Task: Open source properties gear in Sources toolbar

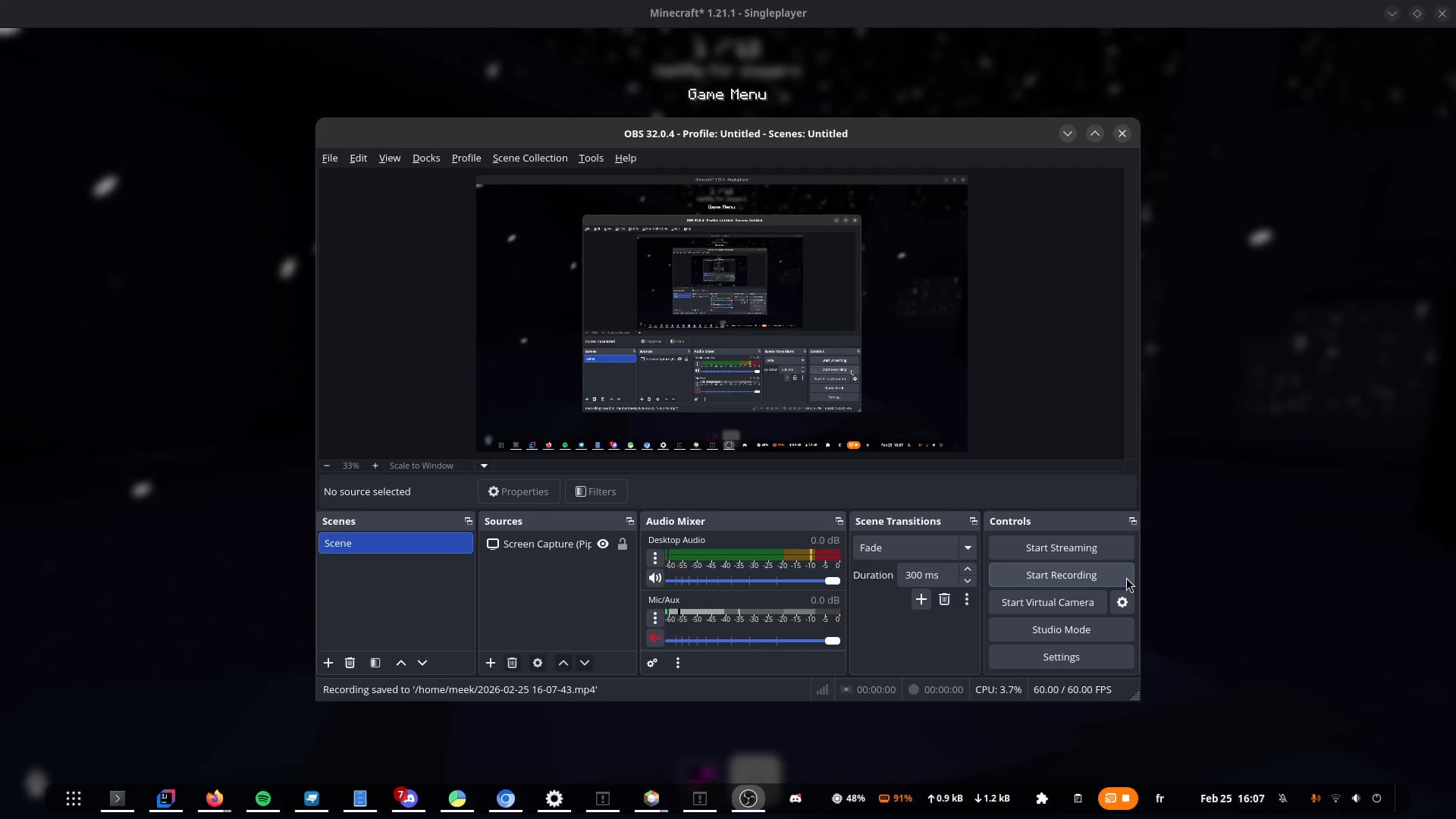Action: 538,663
